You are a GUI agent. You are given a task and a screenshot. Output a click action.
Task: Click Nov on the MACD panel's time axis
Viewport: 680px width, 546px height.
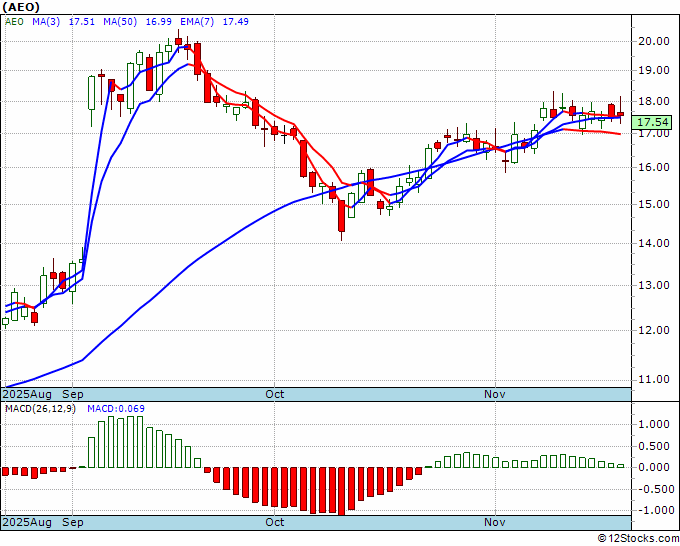pyautogui.click(x=495, y=522)
